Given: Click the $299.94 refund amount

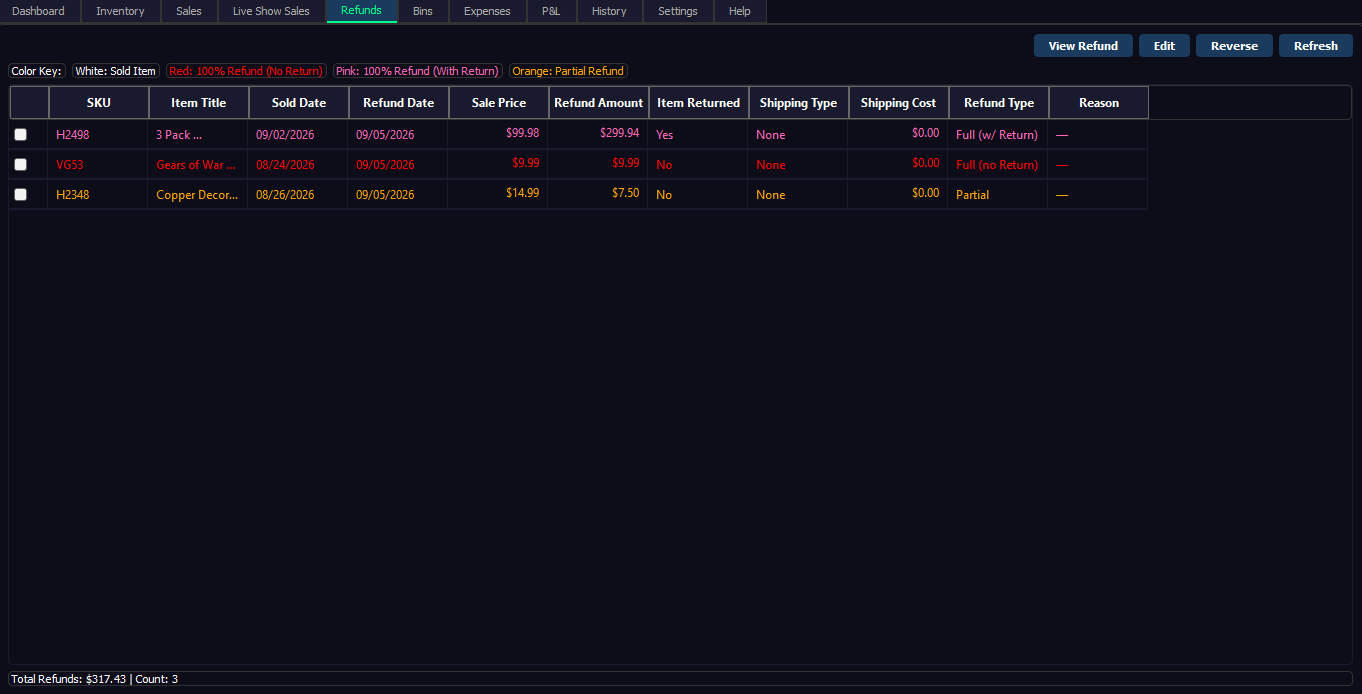Looking at the screenshot, I should [620, 133].
